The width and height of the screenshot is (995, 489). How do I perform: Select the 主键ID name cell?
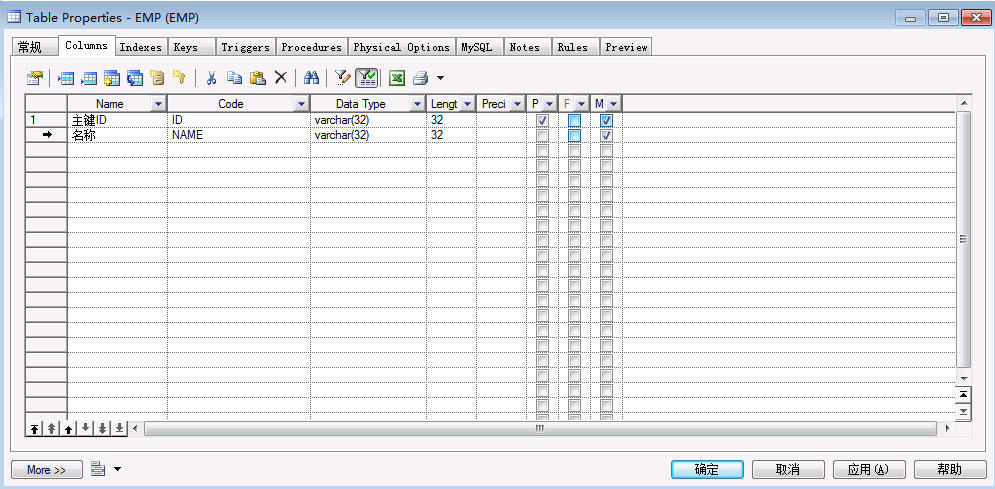tap(117, 120)
